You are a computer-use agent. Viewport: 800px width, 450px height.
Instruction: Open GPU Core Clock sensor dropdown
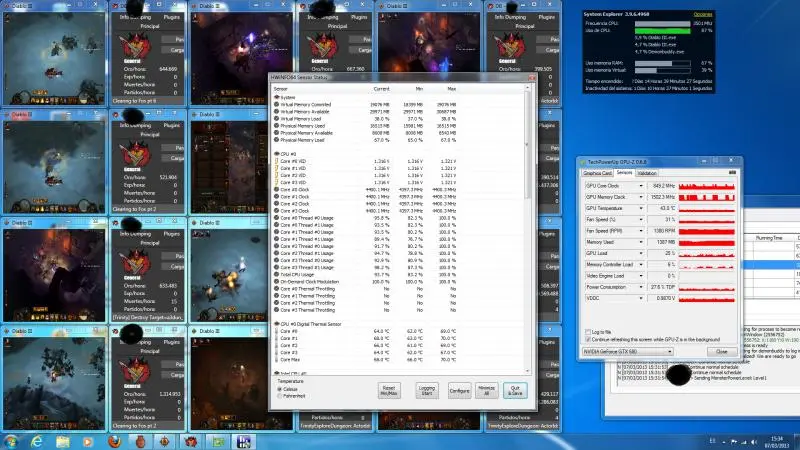tap(641, 186)
